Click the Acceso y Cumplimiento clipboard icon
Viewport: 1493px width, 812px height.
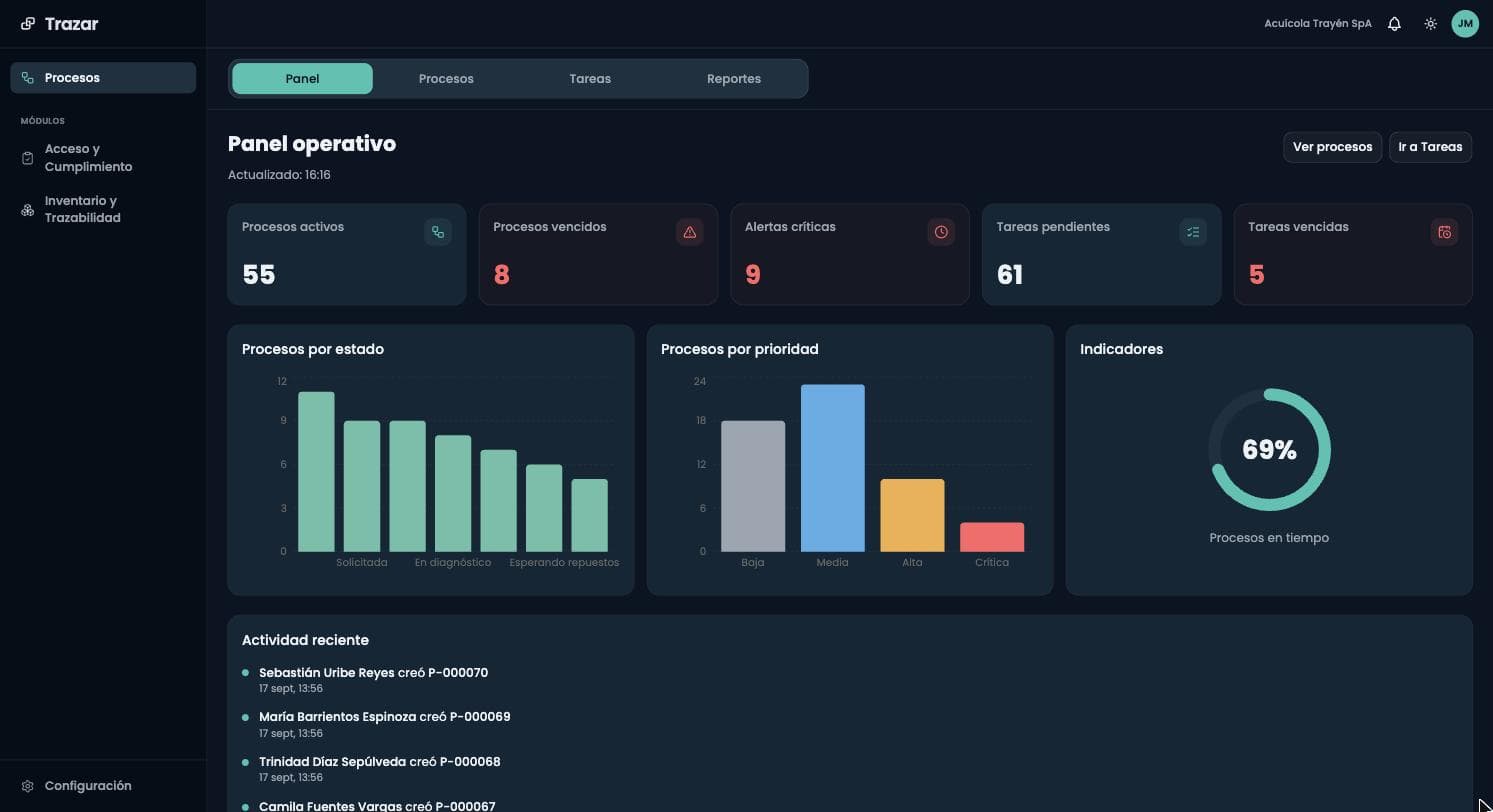tap(28, 158)
